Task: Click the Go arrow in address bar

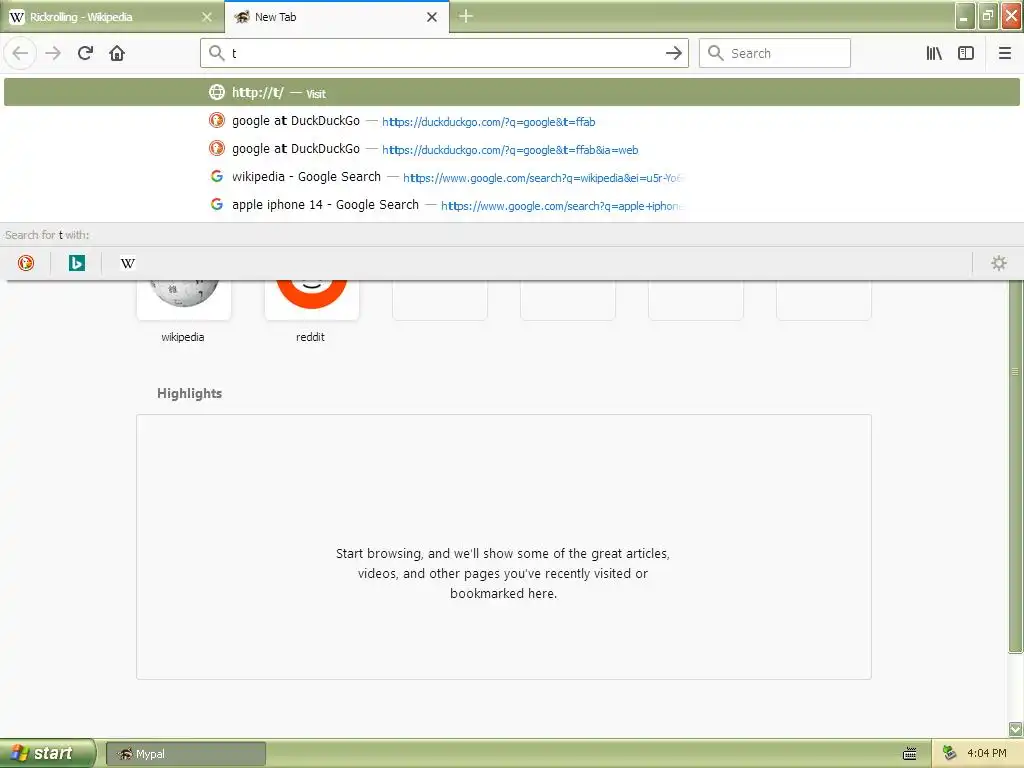Action: point(673,54)
